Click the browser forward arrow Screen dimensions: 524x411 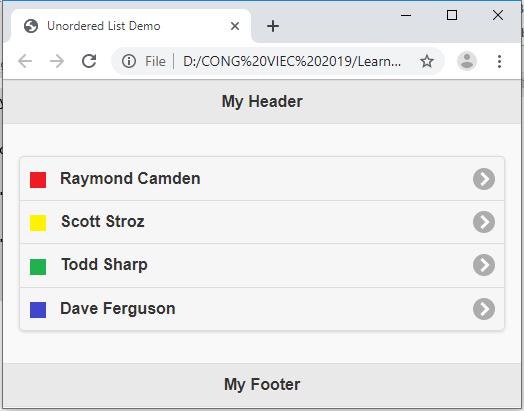point(57,61)
